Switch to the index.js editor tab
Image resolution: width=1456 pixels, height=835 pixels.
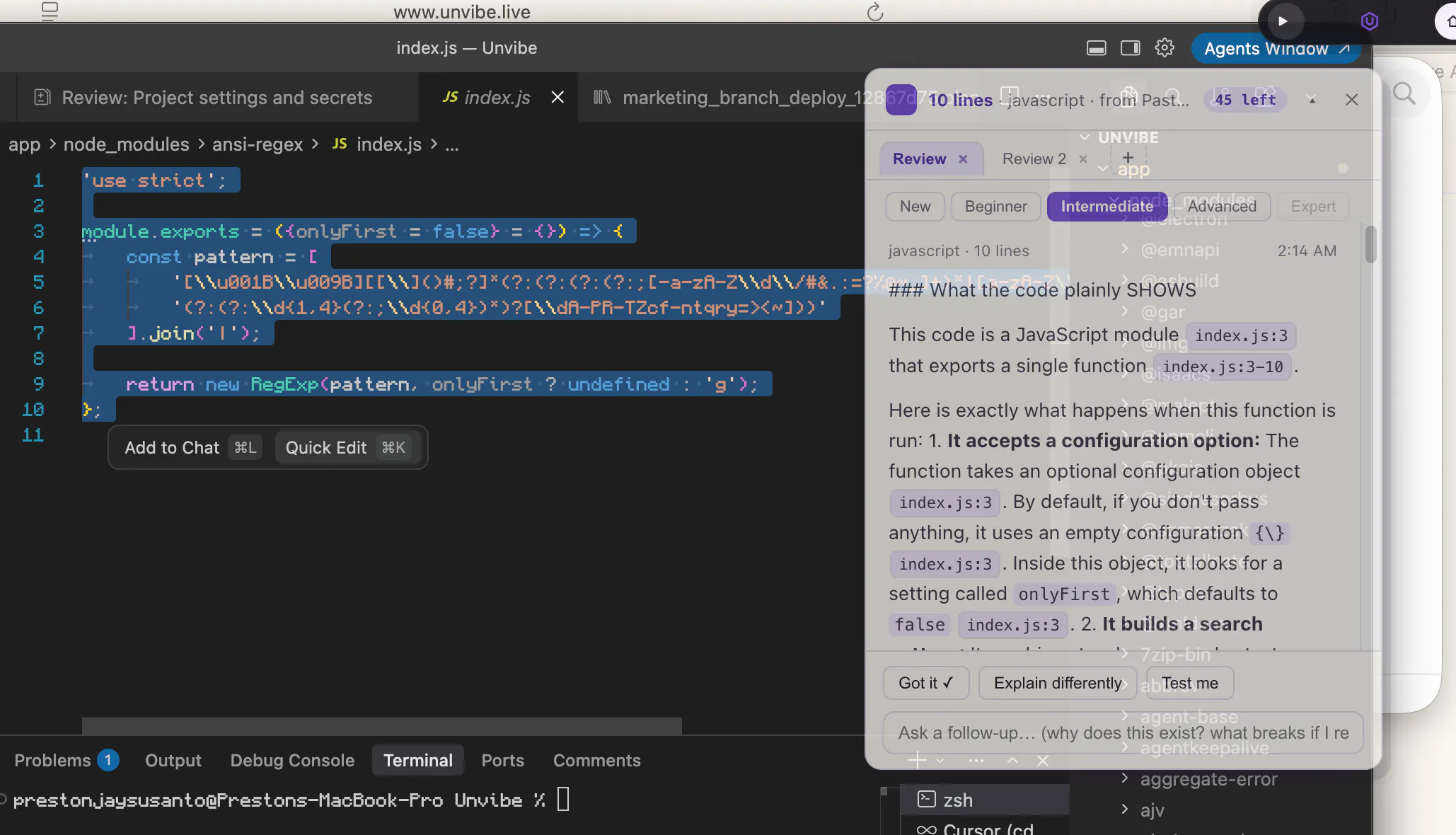click(x=497, y=98)
